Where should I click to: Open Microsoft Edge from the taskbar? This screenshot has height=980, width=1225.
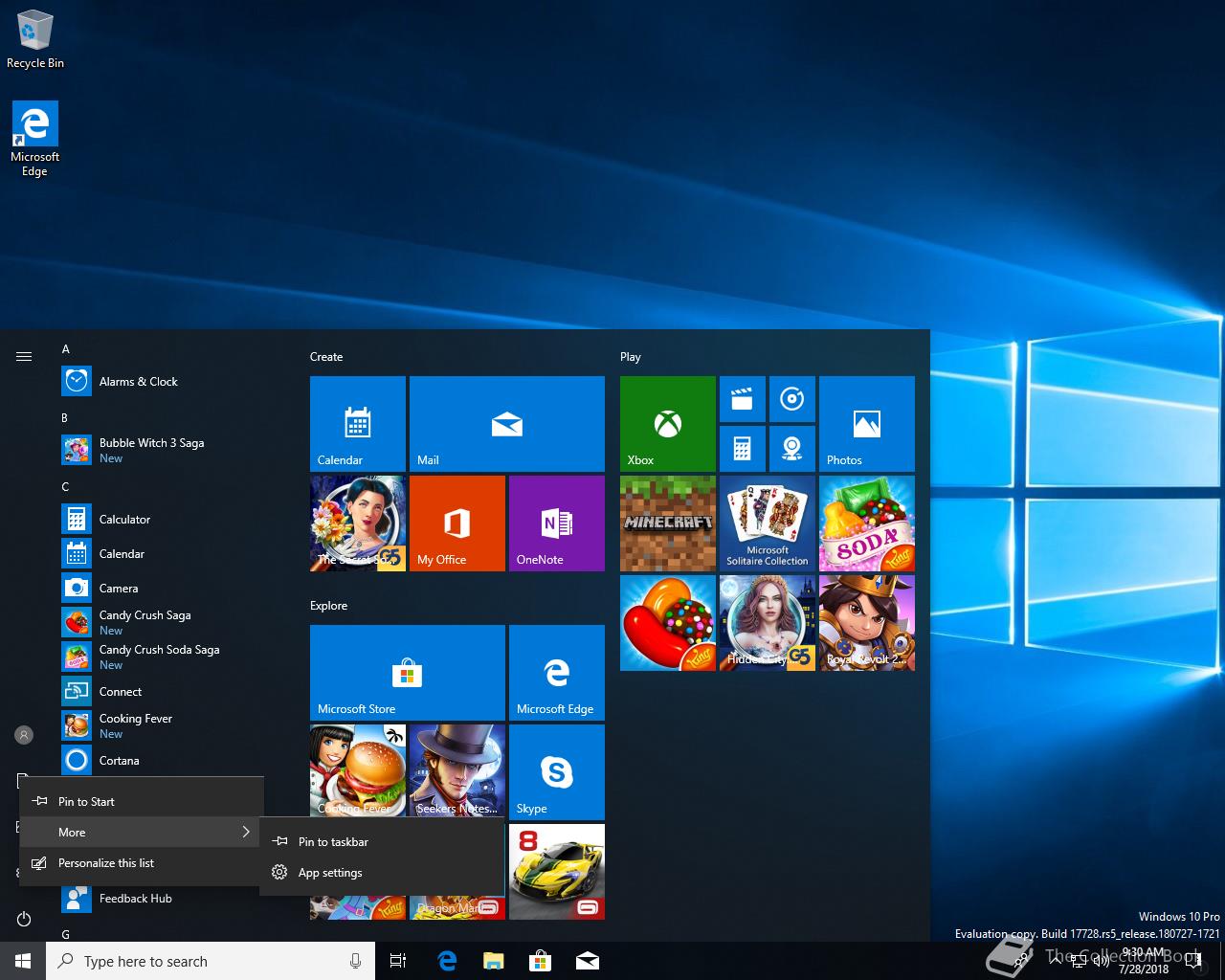(447, 961)
